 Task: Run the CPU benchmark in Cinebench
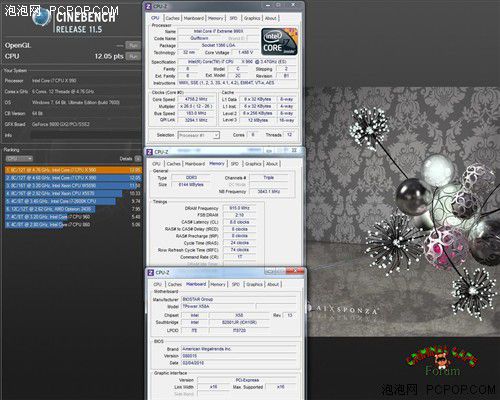click(133, 56)
